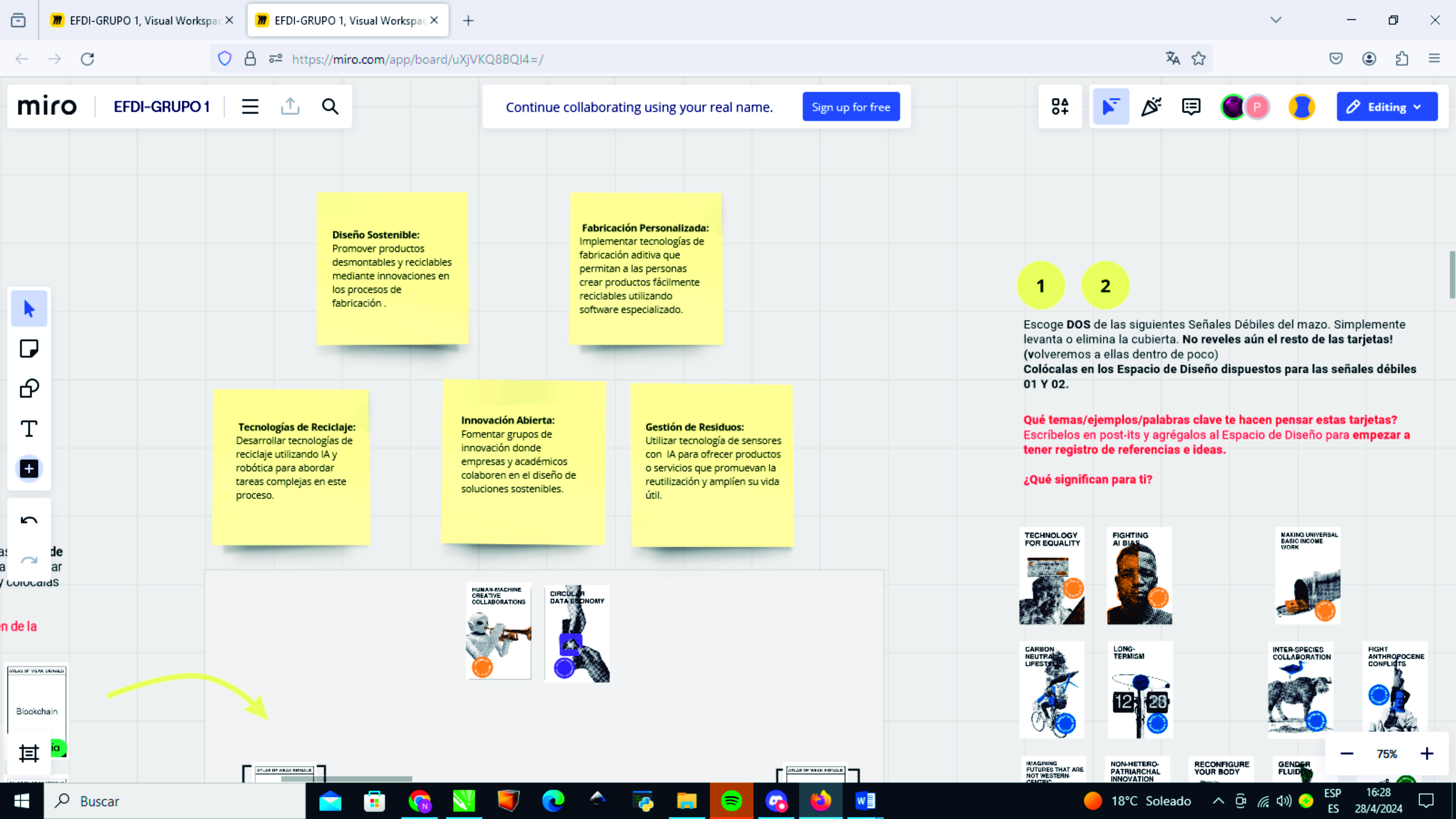The height and width of the screenshot is (819, 1456).
Task: Open the EFDI-GRUPO 1 board title
Action: [x=162, y=106]
